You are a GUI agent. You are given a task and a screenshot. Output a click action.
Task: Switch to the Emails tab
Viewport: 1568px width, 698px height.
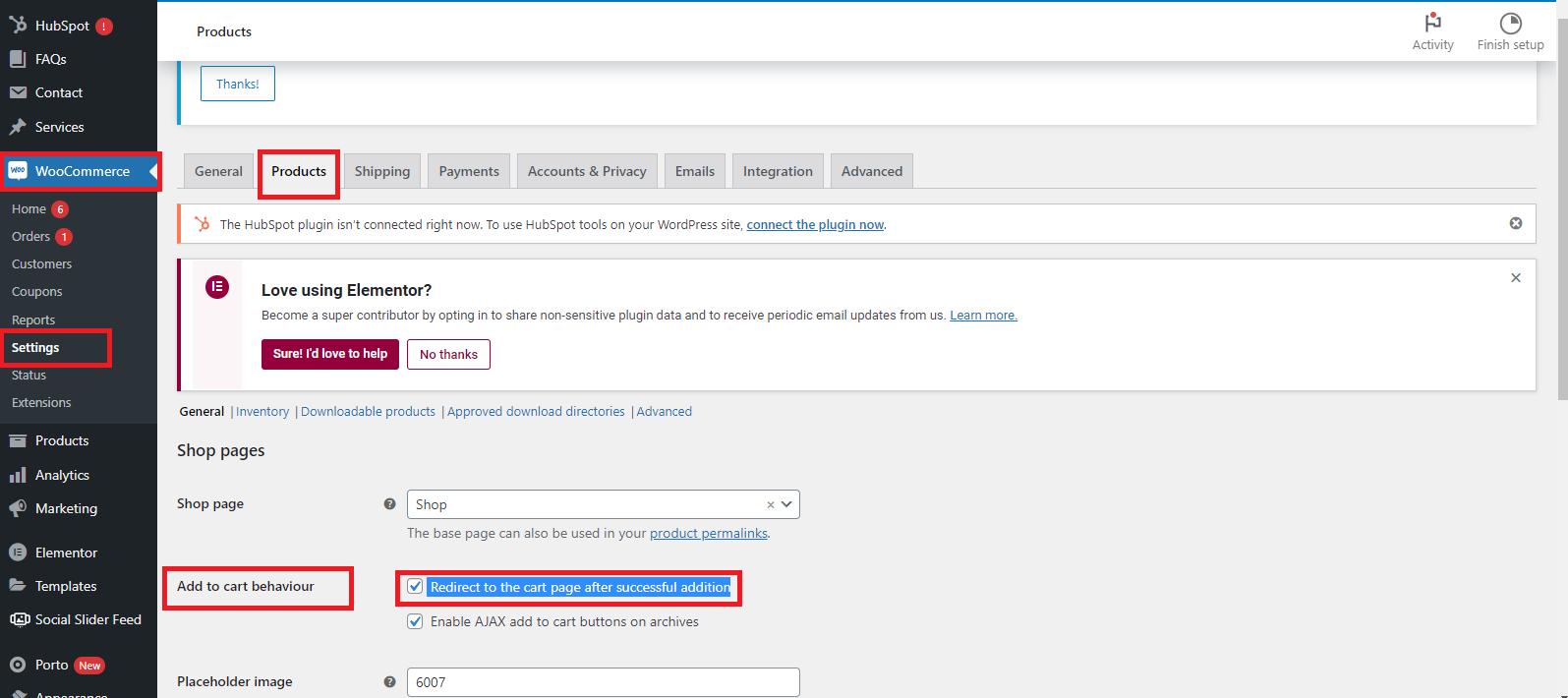point(695,171)
